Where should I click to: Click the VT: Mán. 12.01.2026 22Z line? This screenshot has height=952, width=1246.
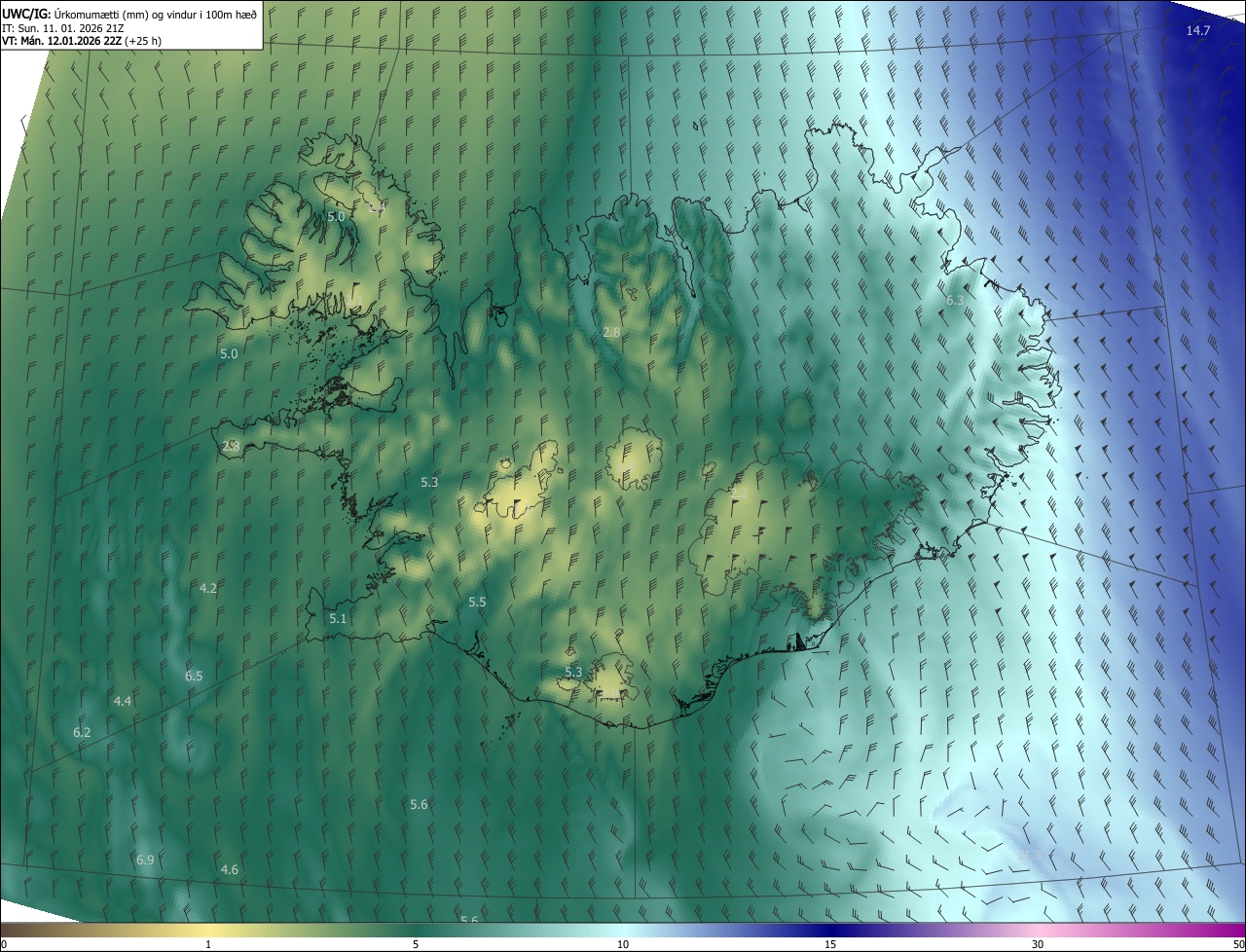82,40
